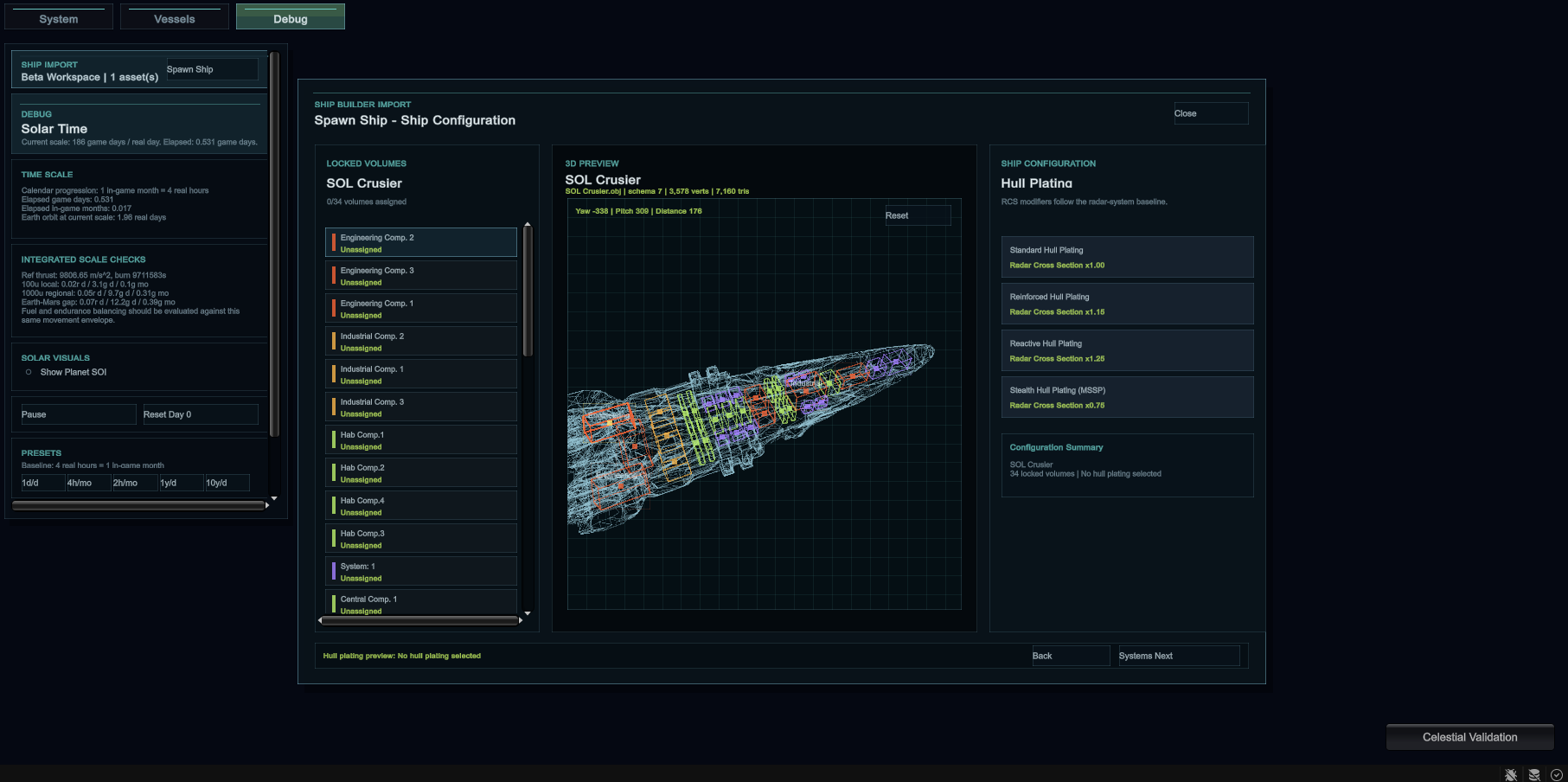Click locked volumes list scroll-up arrow
The image size is (1568, 782).
528,225
